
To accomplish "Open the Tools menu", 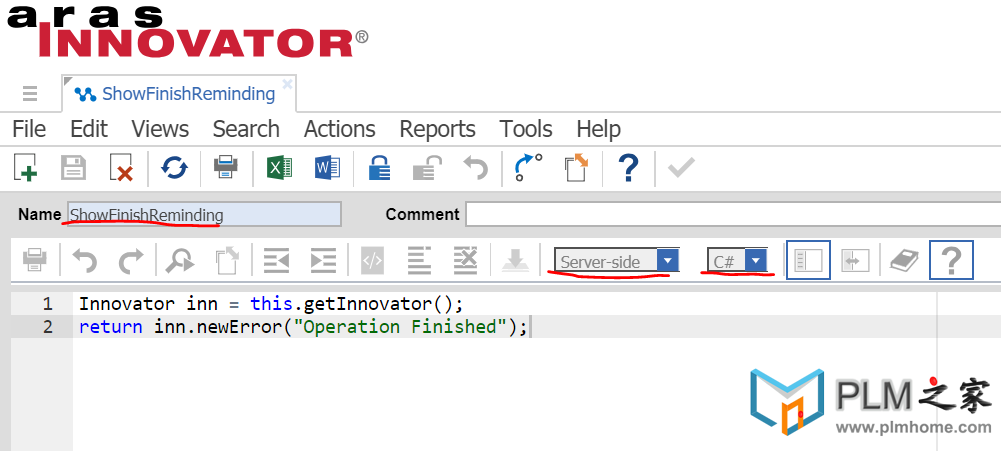I will tap(526, 129).
